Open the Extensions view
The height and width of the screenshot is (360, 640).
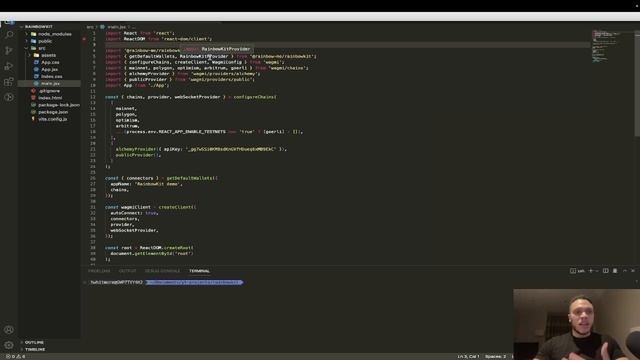click(x=9, y=82)
